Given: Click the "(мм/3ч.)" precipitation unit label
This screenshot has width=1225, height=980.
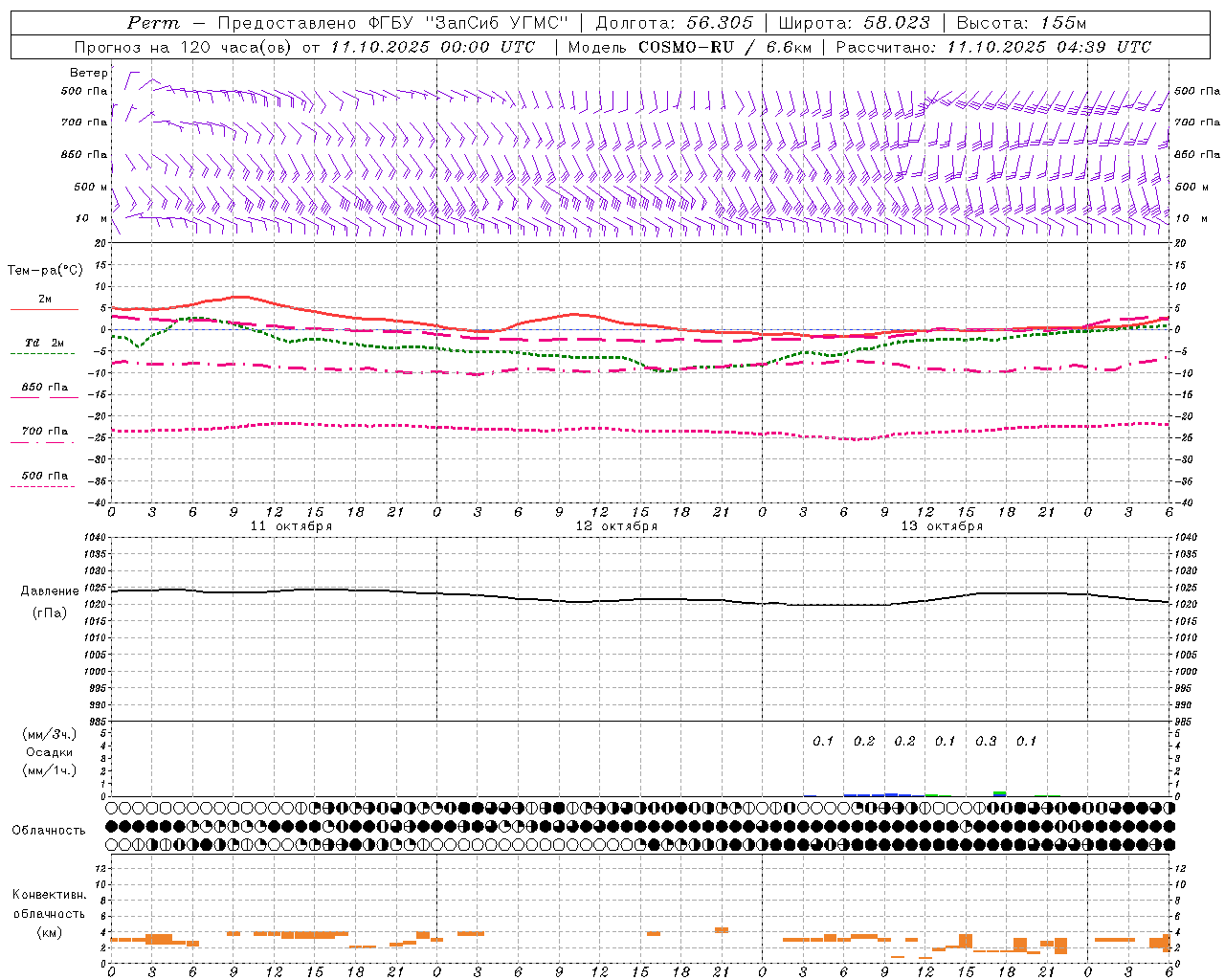Looking at the screenshot, I should tap(50, 734).
